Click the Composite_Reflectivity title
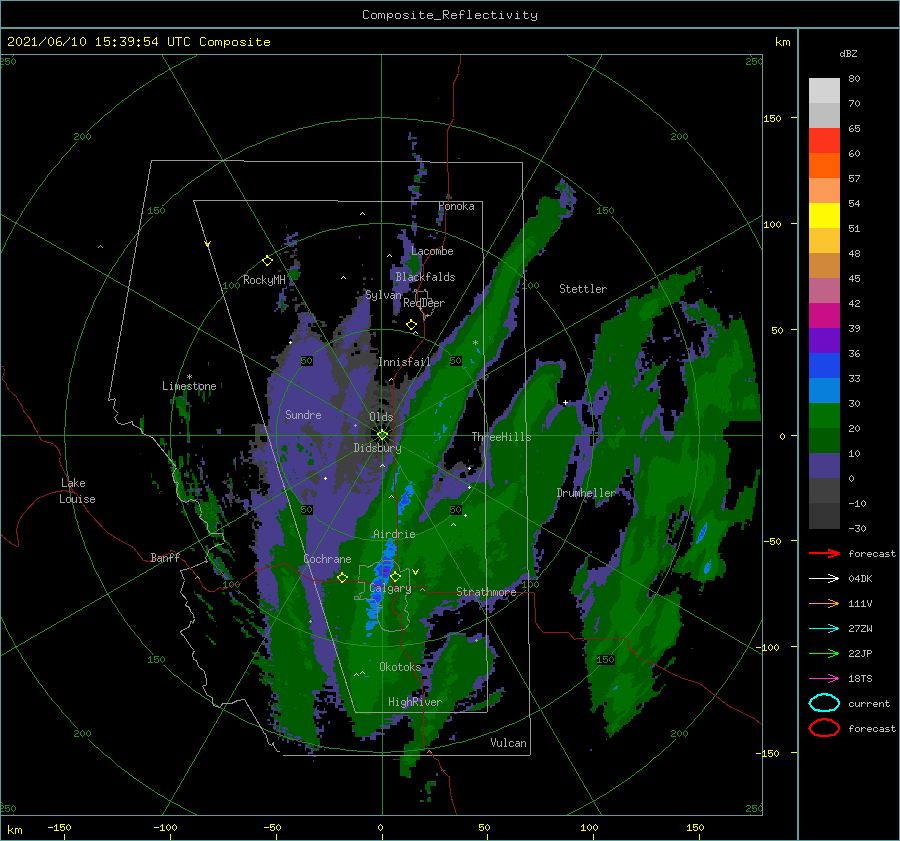Viewport: 900px width, 841px height. 450,15
